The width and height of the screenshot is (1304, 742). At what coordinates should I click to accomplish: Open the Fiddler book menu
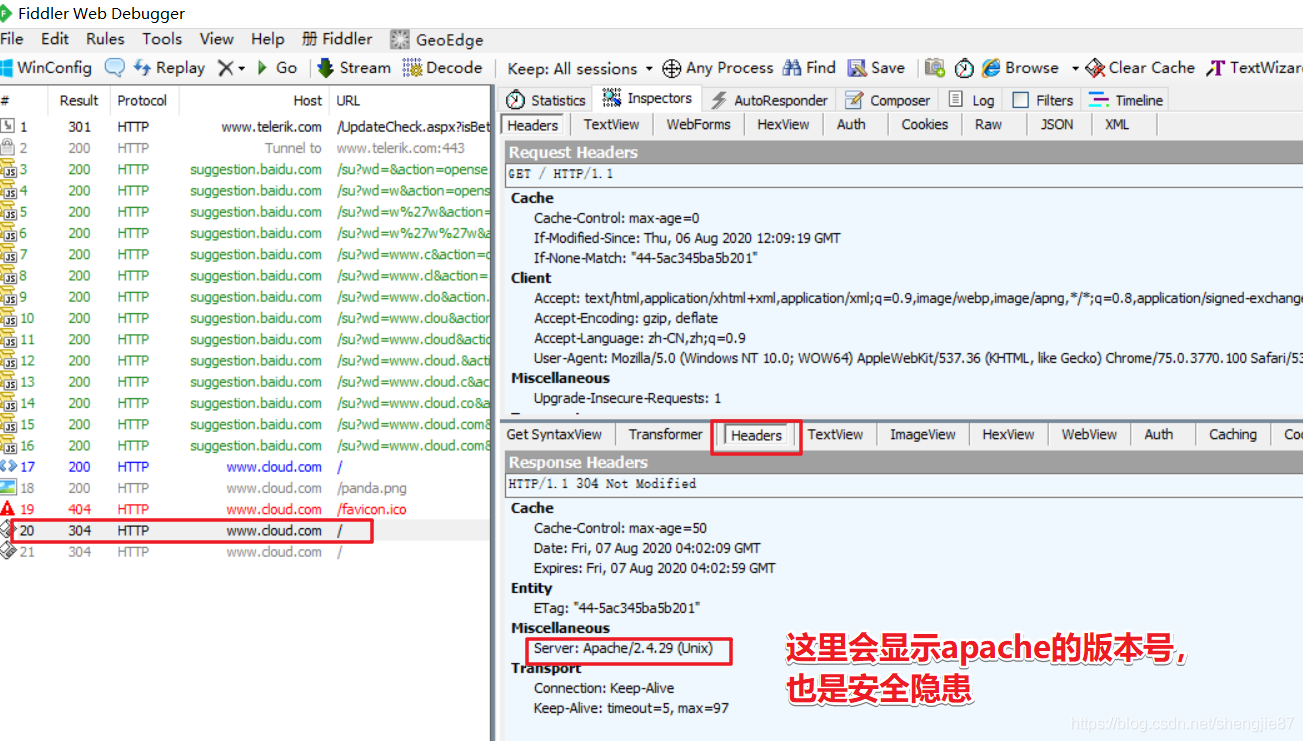[x=336, y=39]
